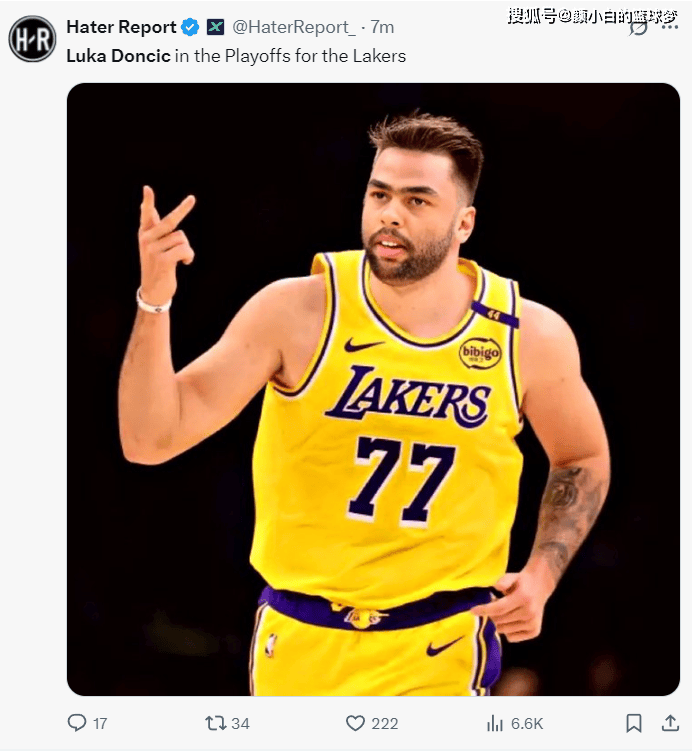Open the @HaterReport_ handle link
Image resolution: width=692 pixels, height=751 pixels.
coord(294,27)
